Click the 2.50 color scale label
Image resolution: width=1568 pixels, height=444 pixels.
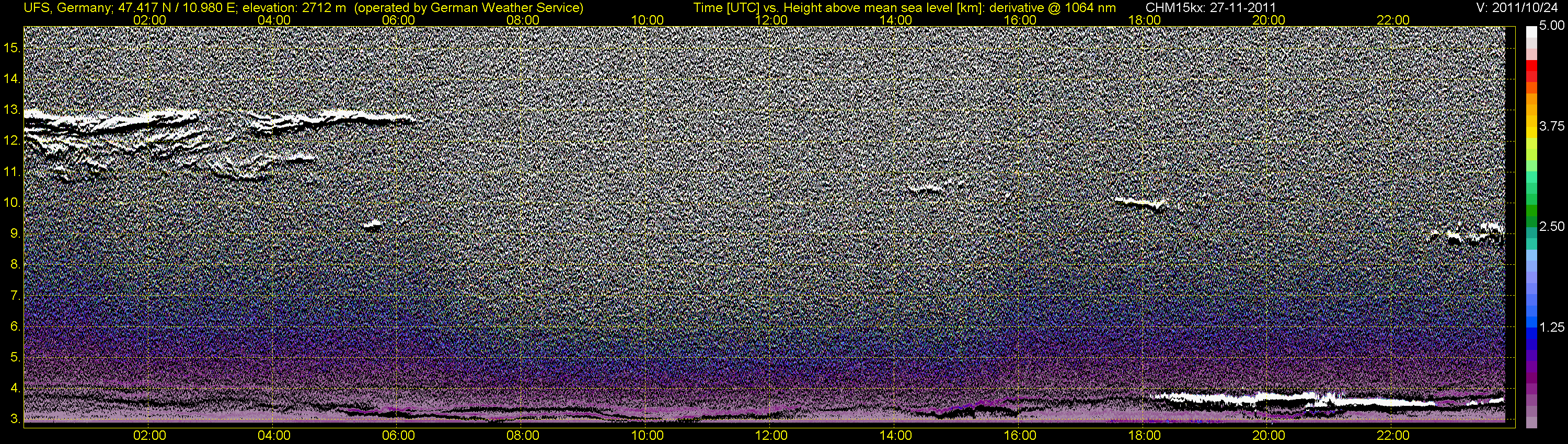click(x=1552, y=226)
